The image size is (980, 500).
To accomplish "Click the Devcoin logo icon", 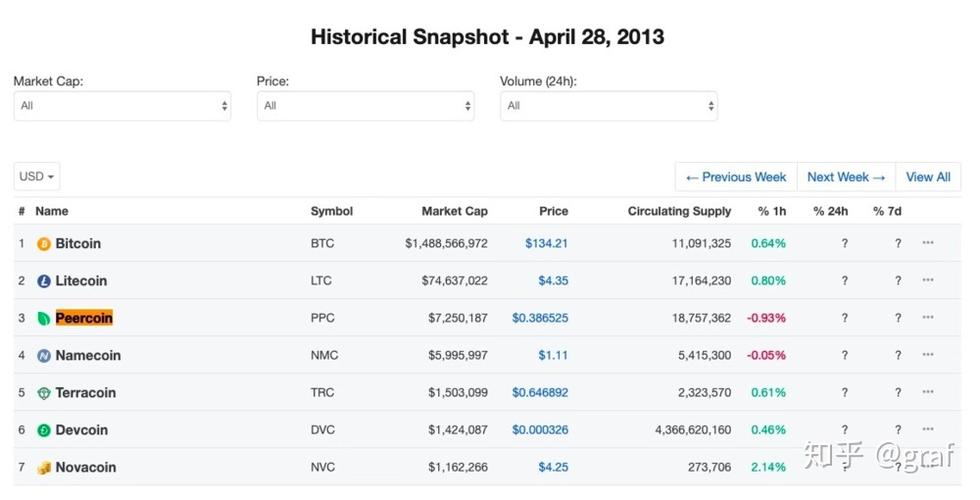I will [x=44, y=430].
